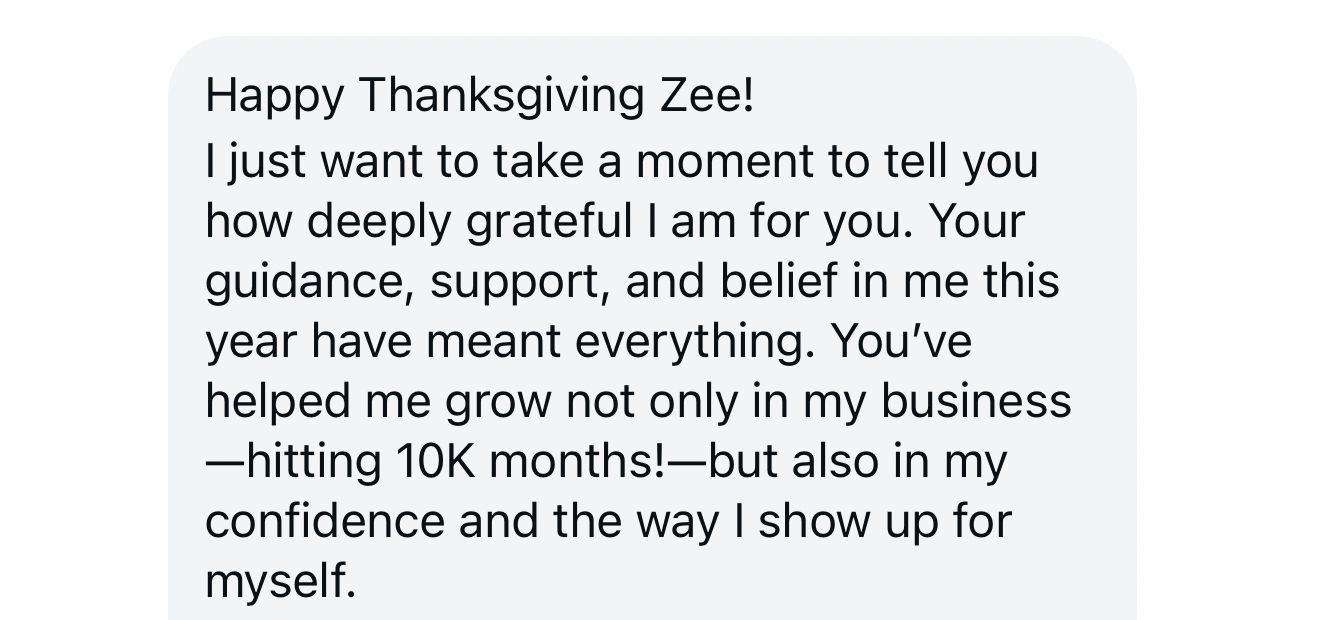Viewport: 1320px width, 620px height.
Task: Click the word 'business' in the message
Action: tap(976, 402)
